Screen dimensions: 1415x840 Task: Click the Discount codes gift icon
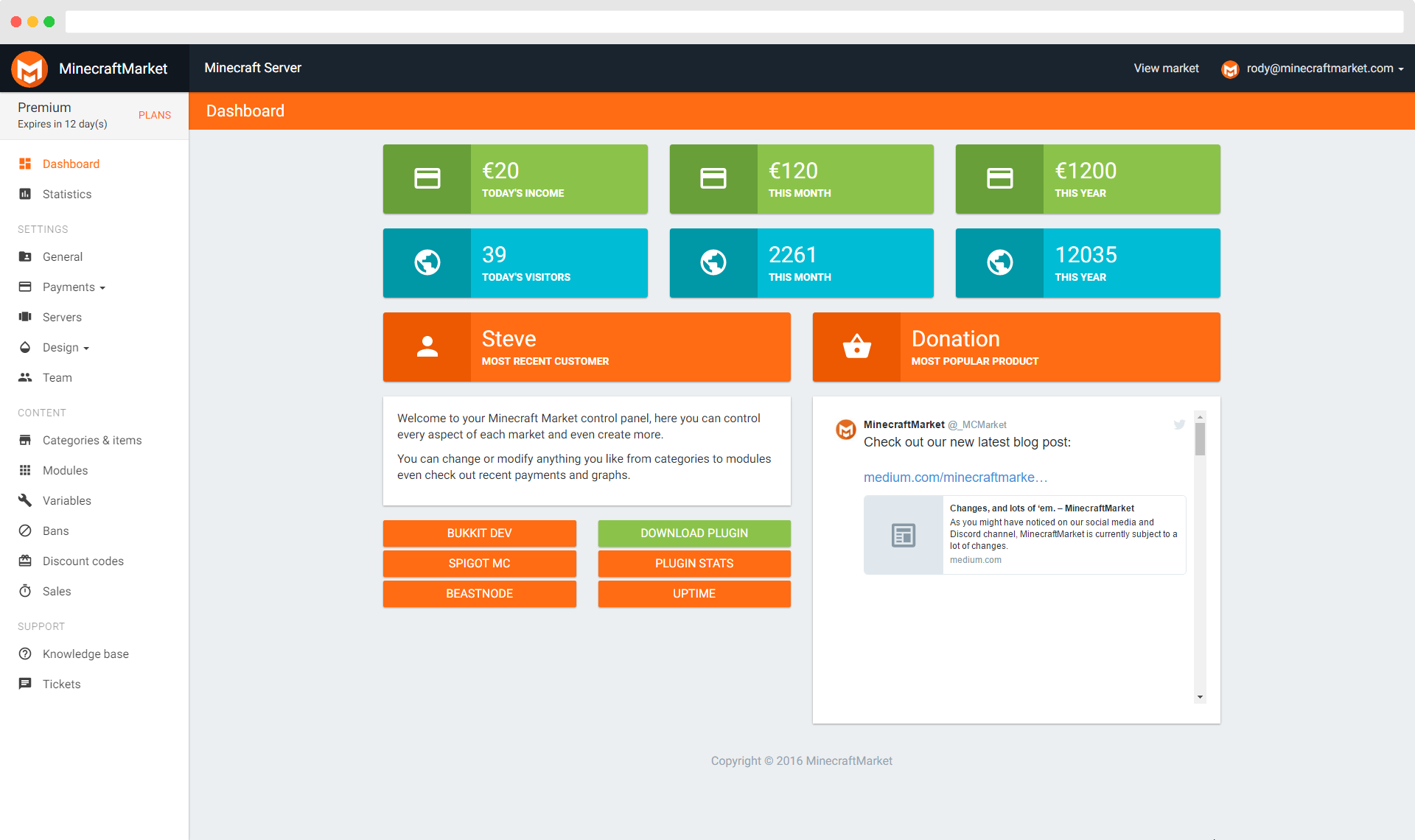tap(25, 561)
